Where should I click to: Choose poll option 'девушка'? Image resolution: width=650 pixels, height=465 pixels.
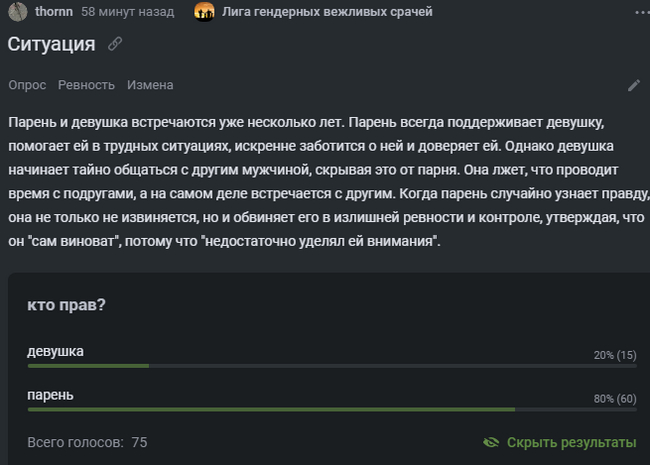tap(55, 351)
